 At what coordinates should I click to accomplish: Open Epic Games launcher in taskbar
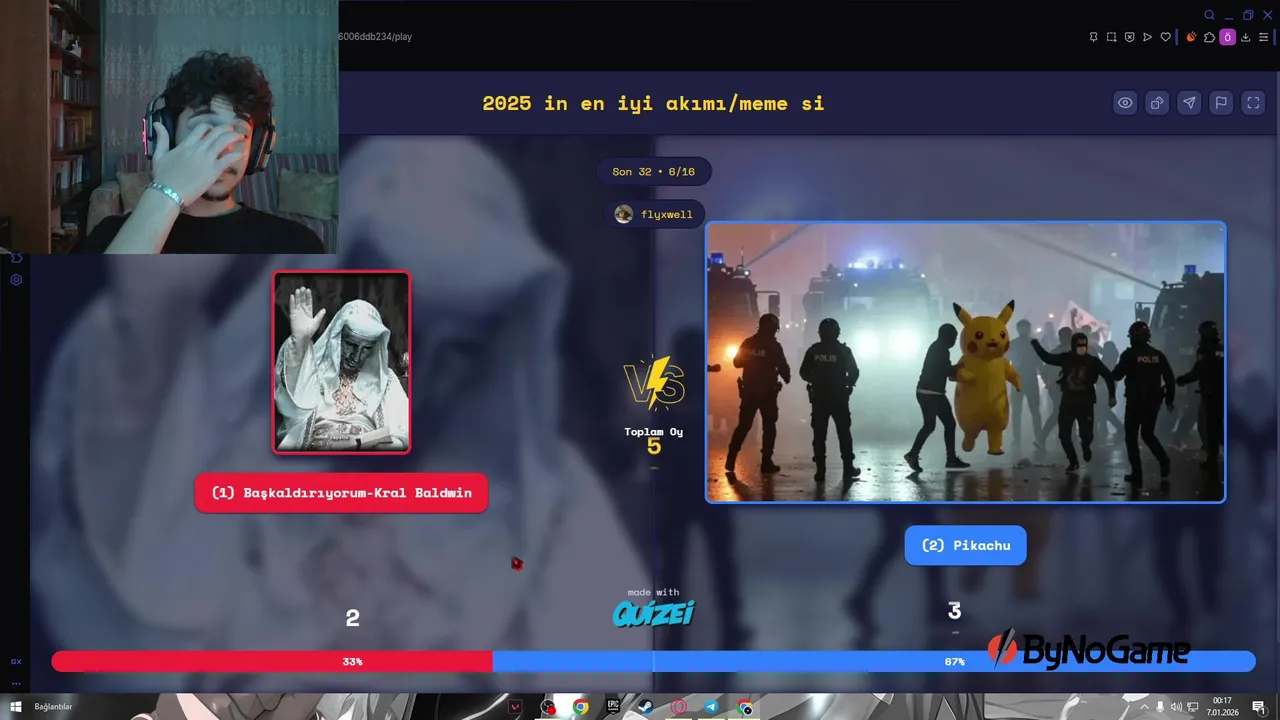point(613,707)
